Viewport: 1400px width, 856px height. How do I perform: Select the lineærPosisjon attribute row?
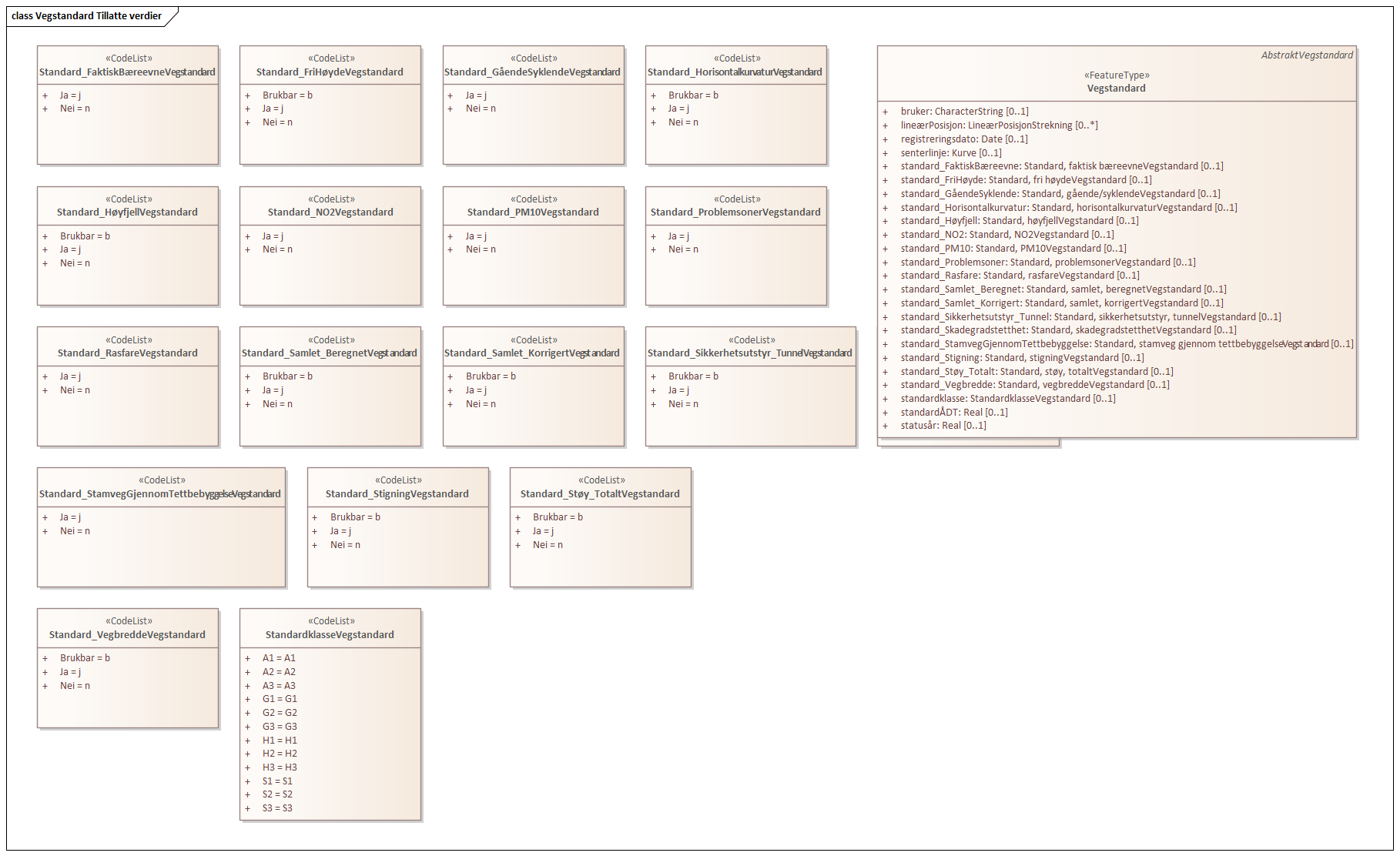pyautogui.click(x=999, y=125)
